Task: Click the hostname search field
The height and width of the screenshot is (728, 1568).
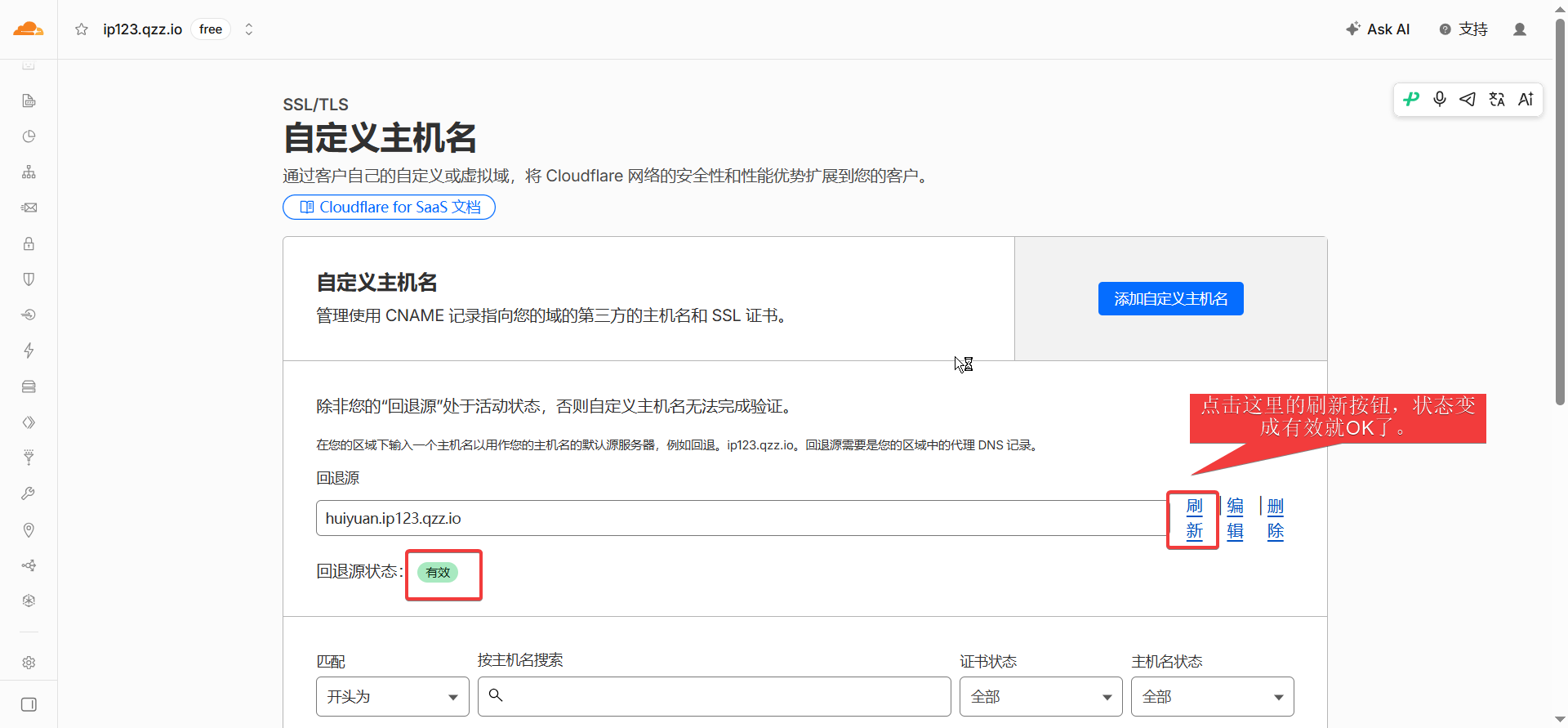Action: click(x=714, y=697)
